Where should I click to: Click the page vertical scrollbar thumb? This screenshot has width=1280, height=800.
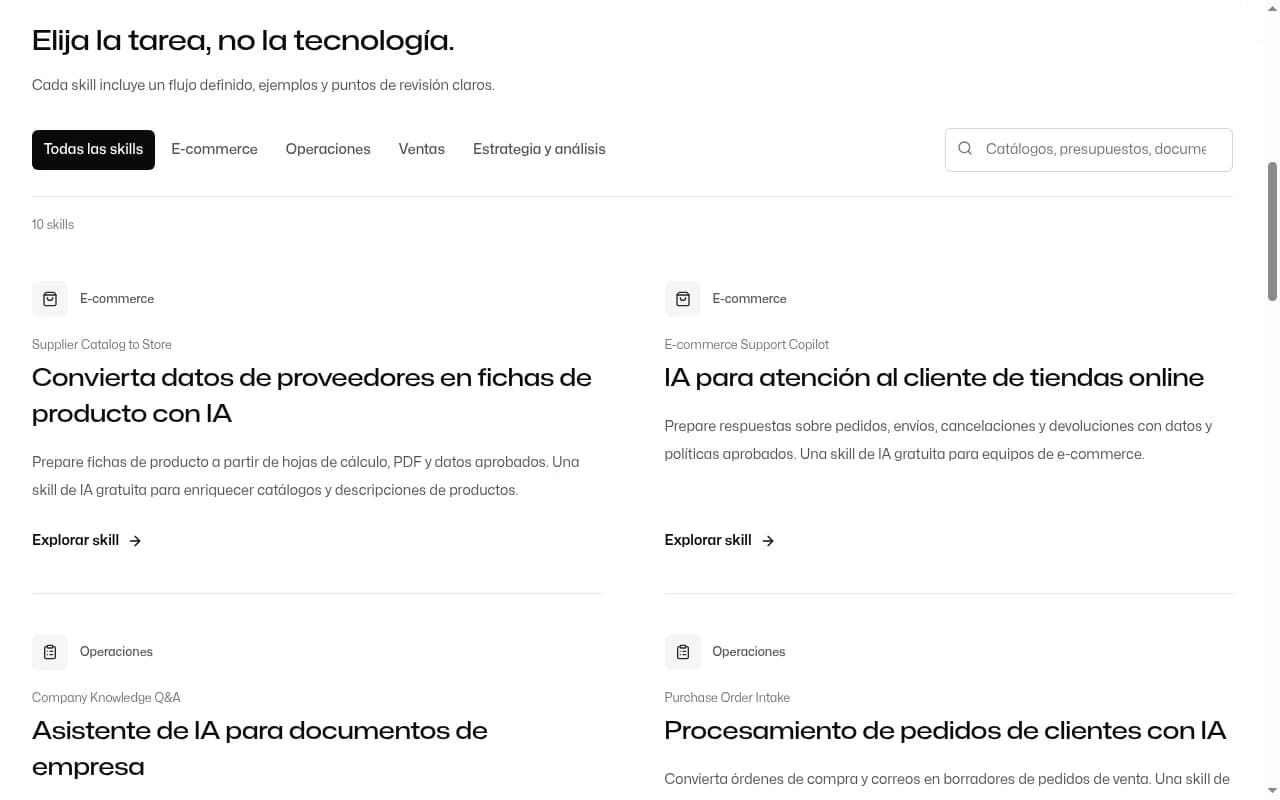pyautogui.click(x=1272, y=230)
